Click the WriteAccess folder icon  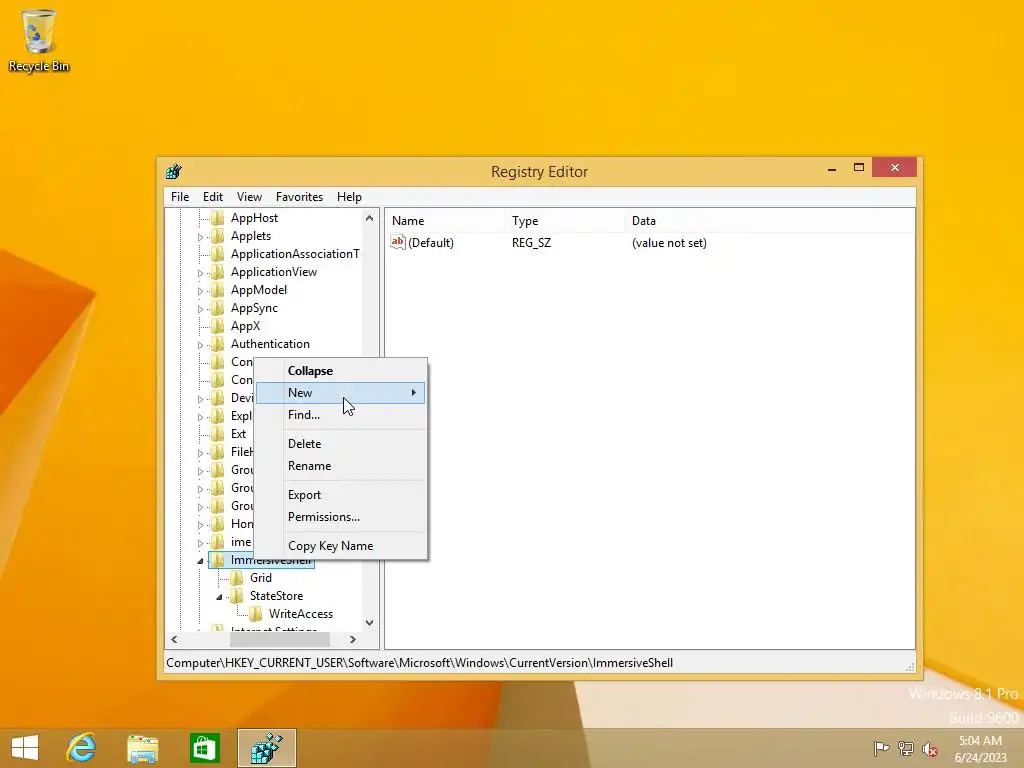(256, 613)
